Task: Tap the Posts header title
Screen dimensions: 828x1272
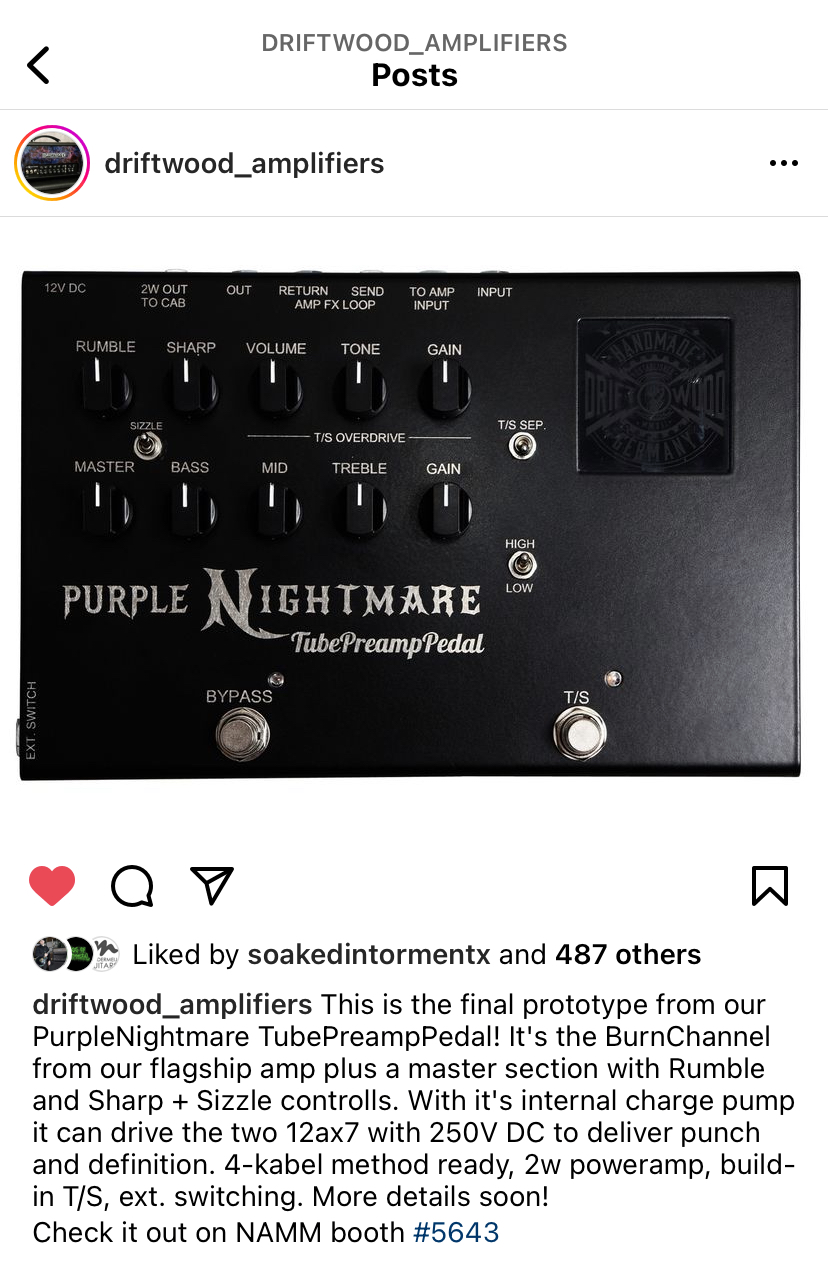Action: coord(414,76)
